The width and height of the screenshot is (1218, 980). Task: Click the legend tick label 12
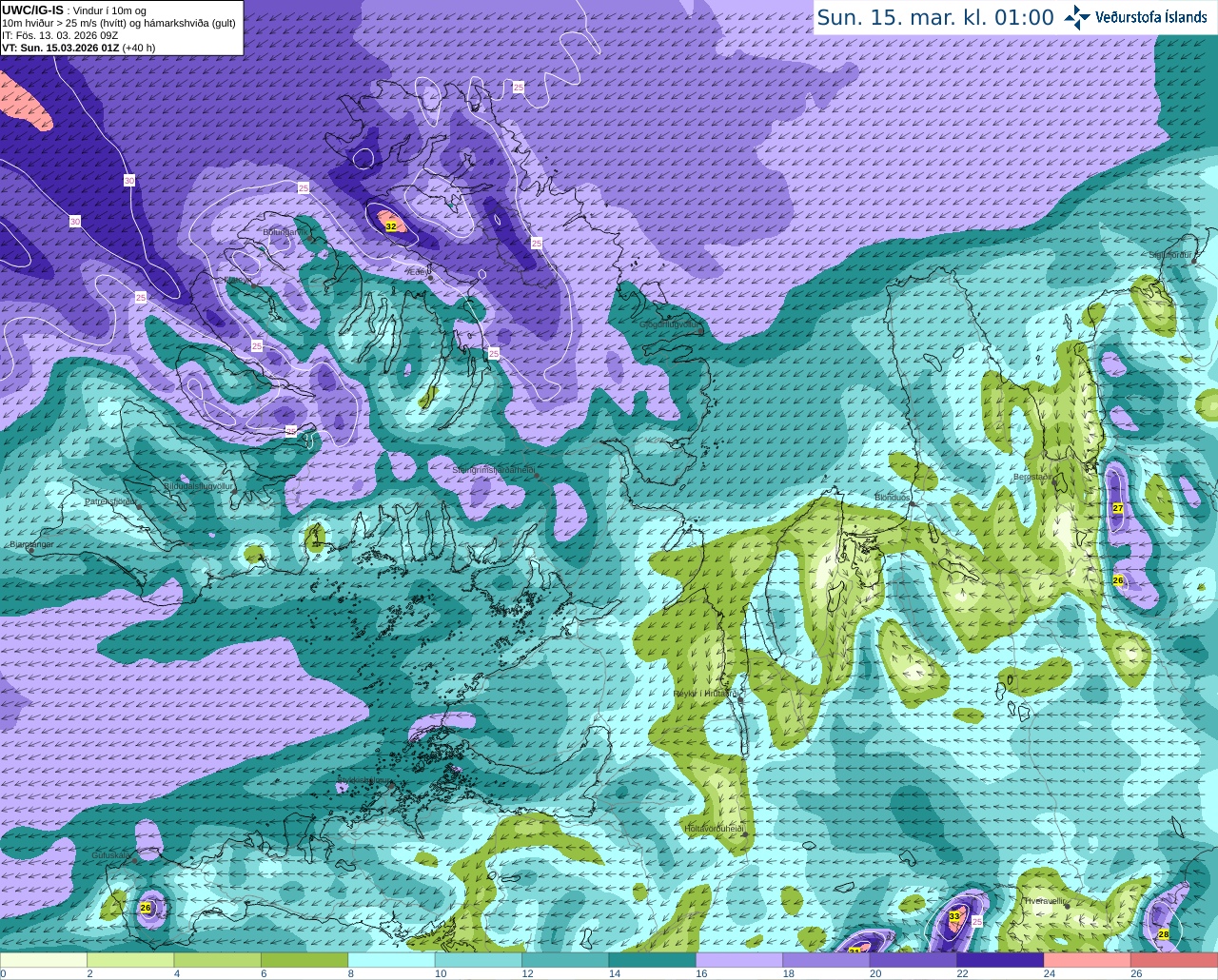(x=527, y=973)
